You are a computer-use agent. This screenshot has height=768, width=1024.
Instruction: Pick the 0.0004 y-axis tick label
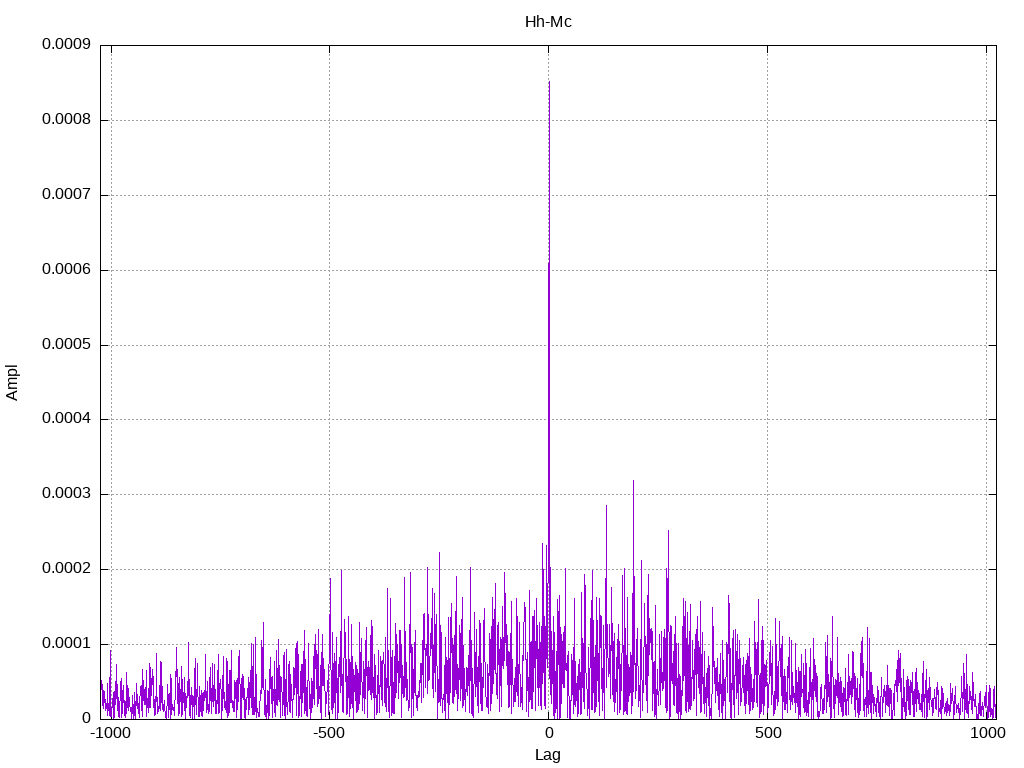pos(66,419)
